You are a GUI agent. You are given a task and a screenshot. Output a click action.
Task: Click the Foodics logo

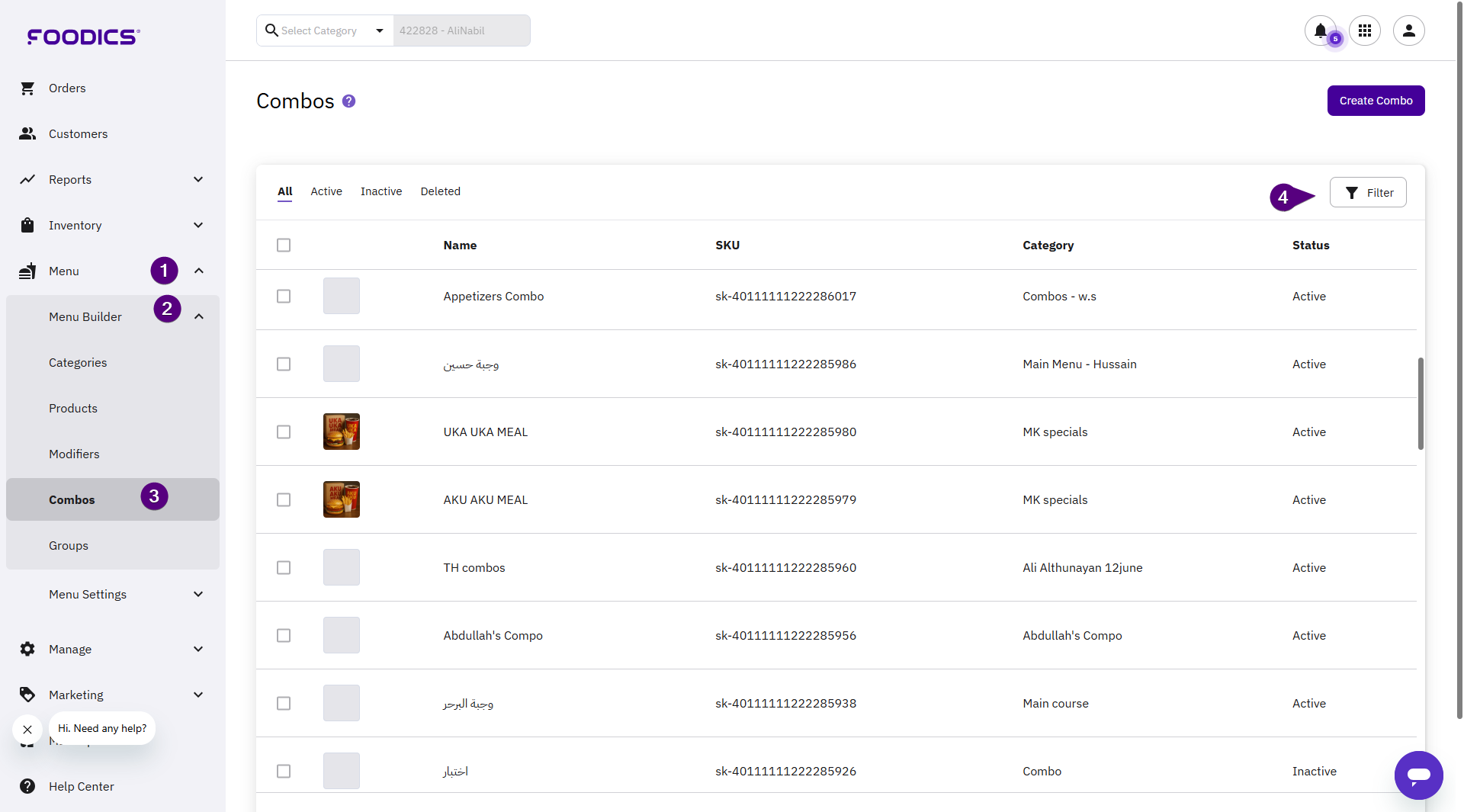point(83,37)
